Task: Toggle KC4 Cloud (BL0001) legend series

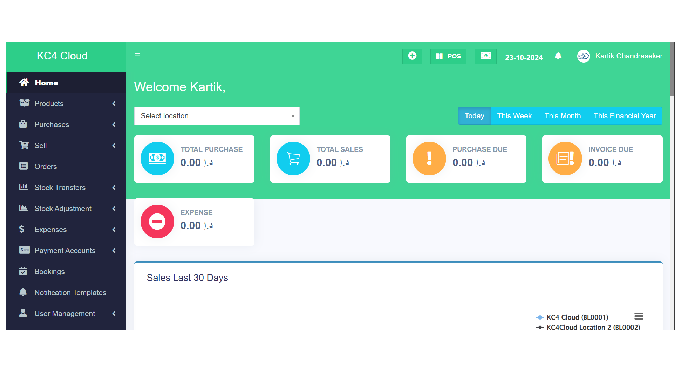Action: coord(572,318)
